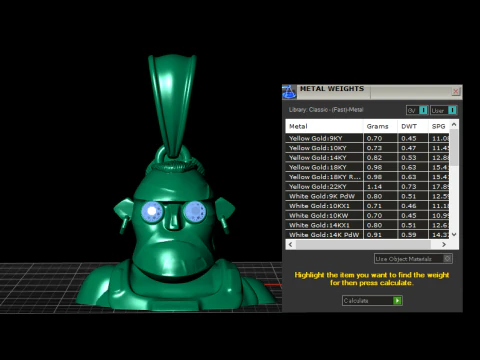The width and height of the screenshot is (480, 360).
Task: Click the scroll down arrow of metal list
Action: [x=454, y=234]
